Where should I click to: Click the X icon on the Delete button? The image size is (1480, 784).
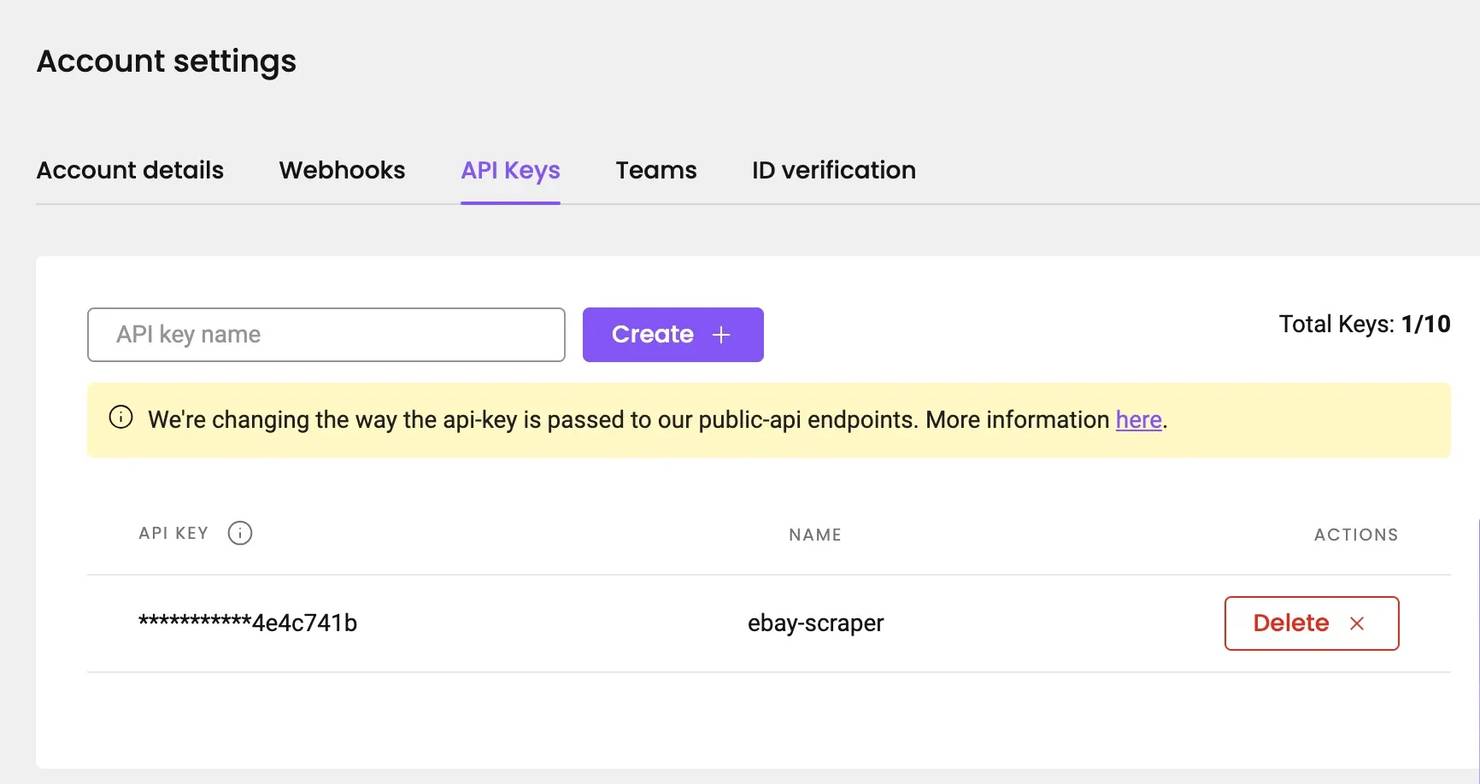tap(1357, 624)
